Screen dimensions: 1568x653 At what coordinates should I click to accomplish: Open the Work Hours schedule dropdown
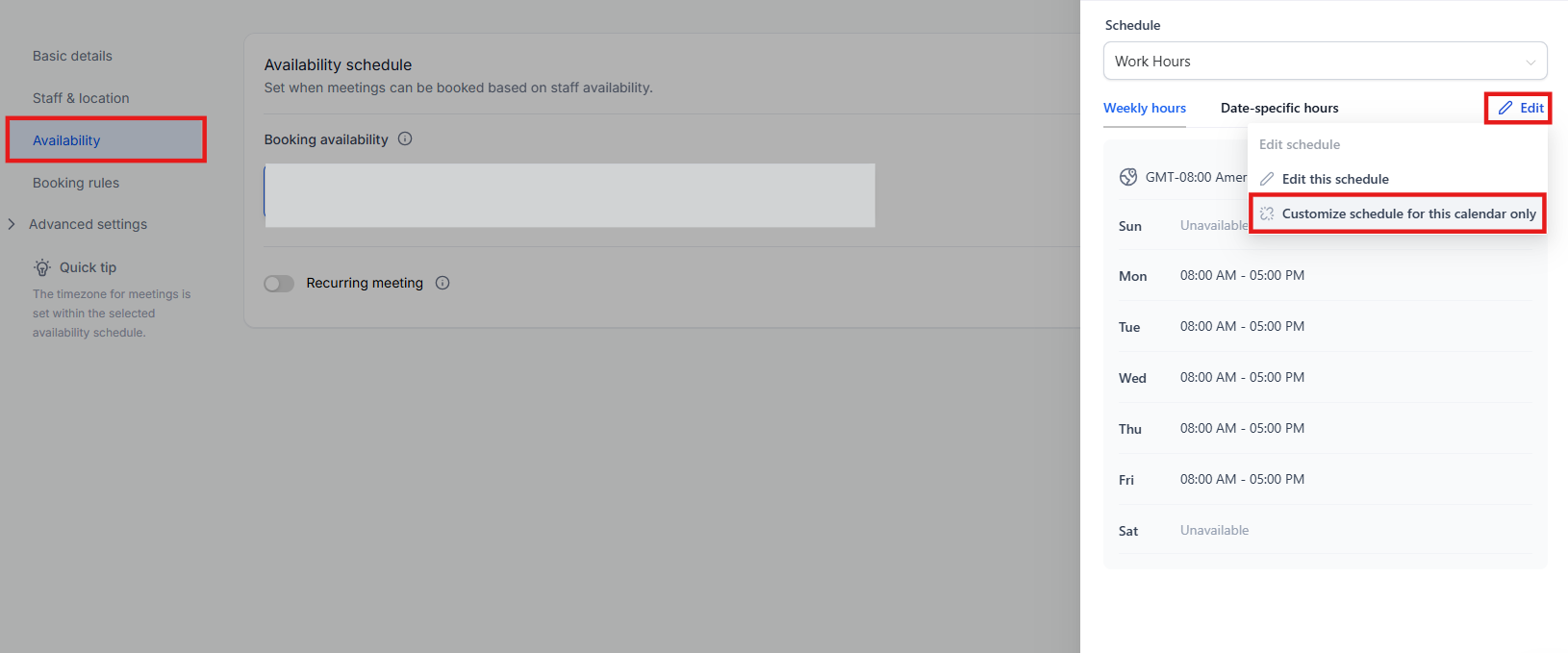(1324, 61)
